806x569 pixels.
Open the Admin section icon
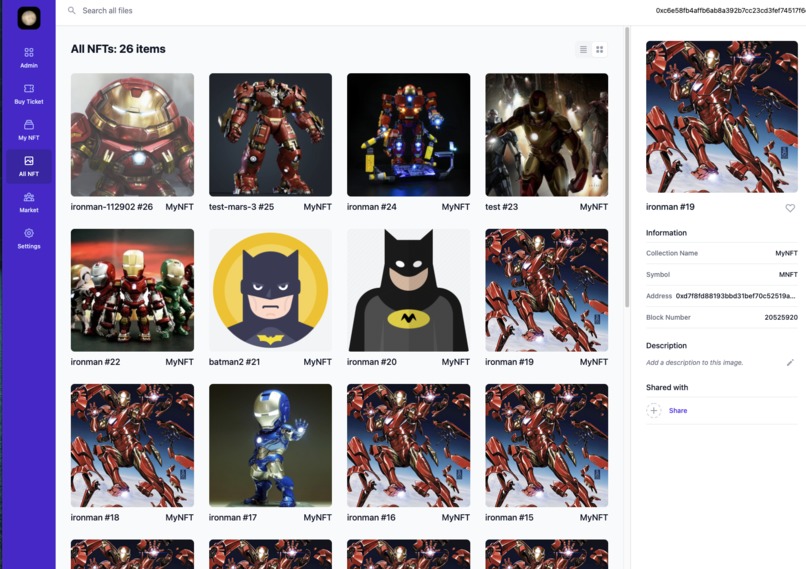pyautogui.click(x=29, y=52)
